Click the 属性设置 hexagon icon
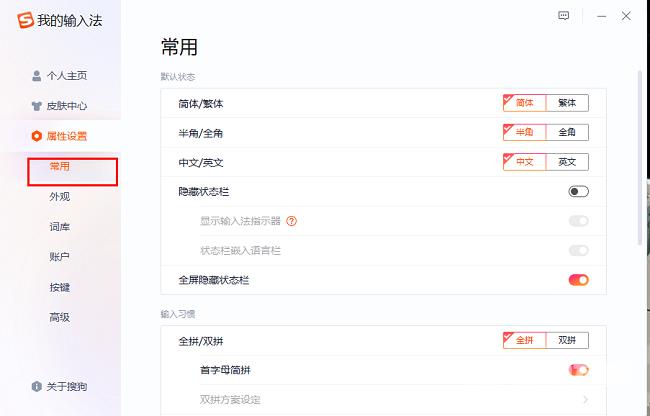The height and width of the screenshot is (416, 650). [x=36, y=136]
